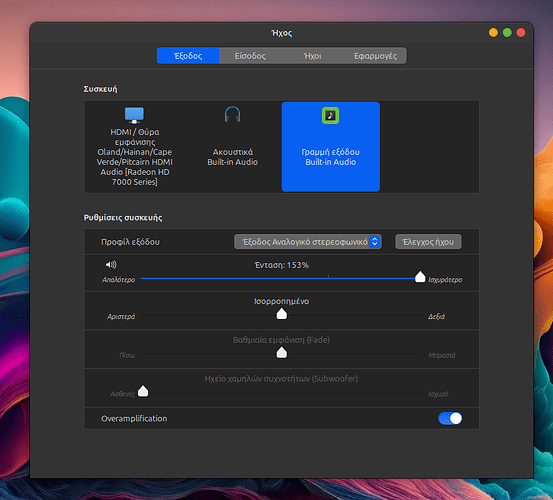
Task: Click the Subwoofer slider handle
Action: click(x=143, y=391)
